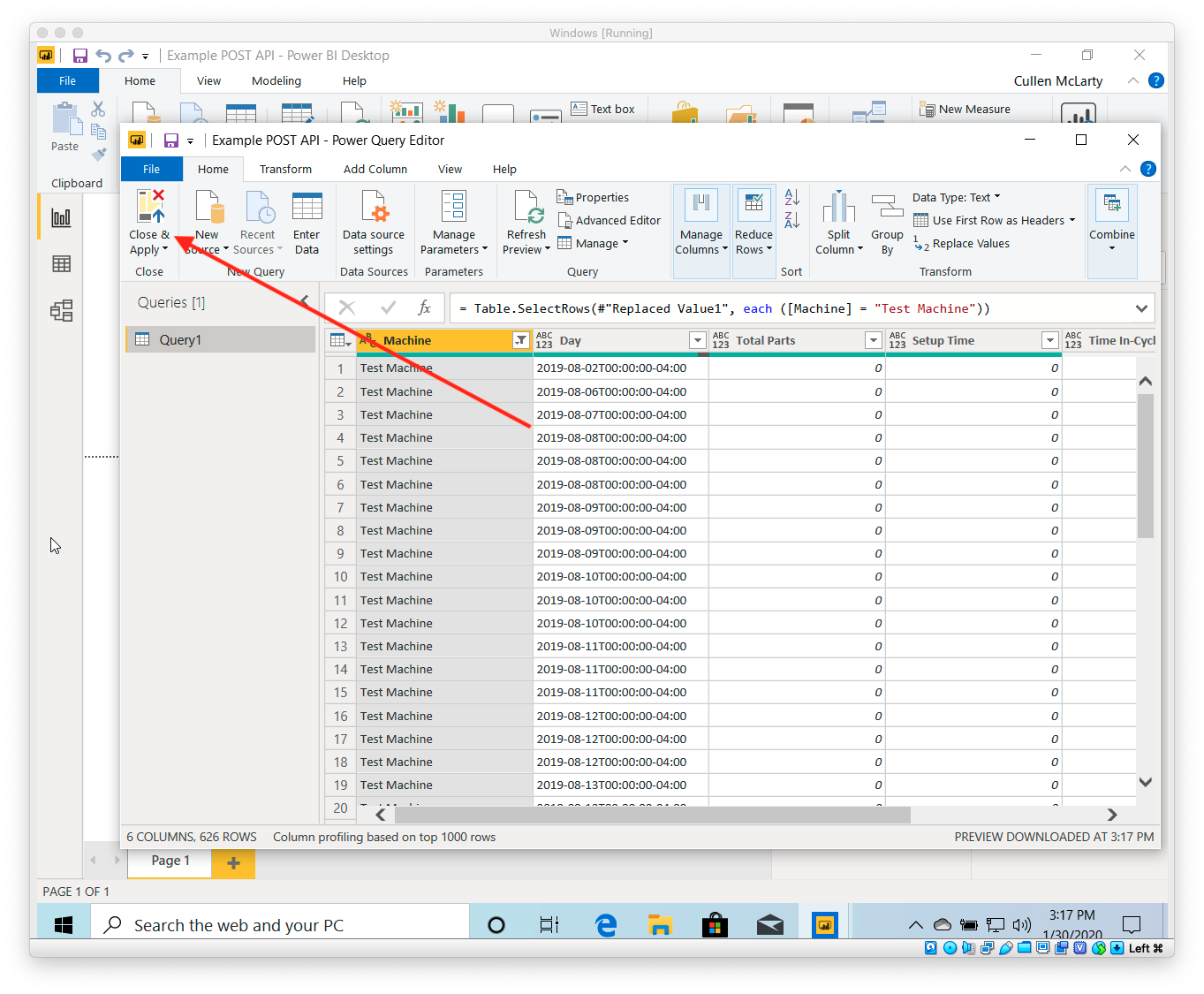
Task: Click the formula bar fx icon
Action: (x=424, y=307)
